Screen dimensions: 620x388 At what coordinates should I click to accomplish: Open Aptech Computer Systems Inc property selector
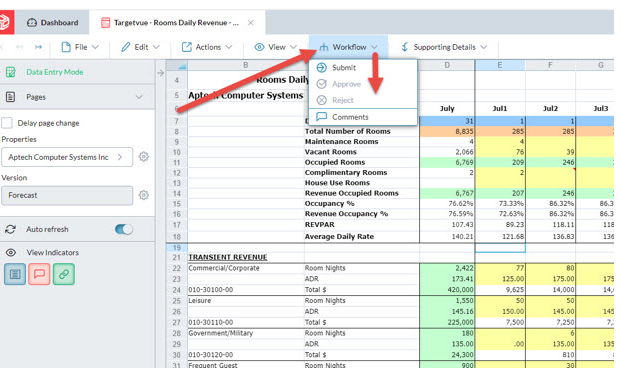click(x=67, y=157)
